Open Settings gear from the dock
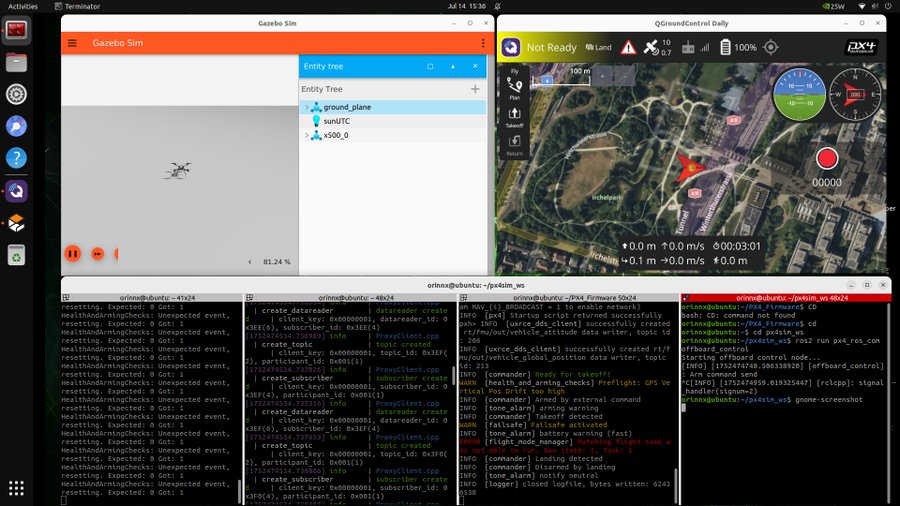900x506 pixels. tap(16, 94)
